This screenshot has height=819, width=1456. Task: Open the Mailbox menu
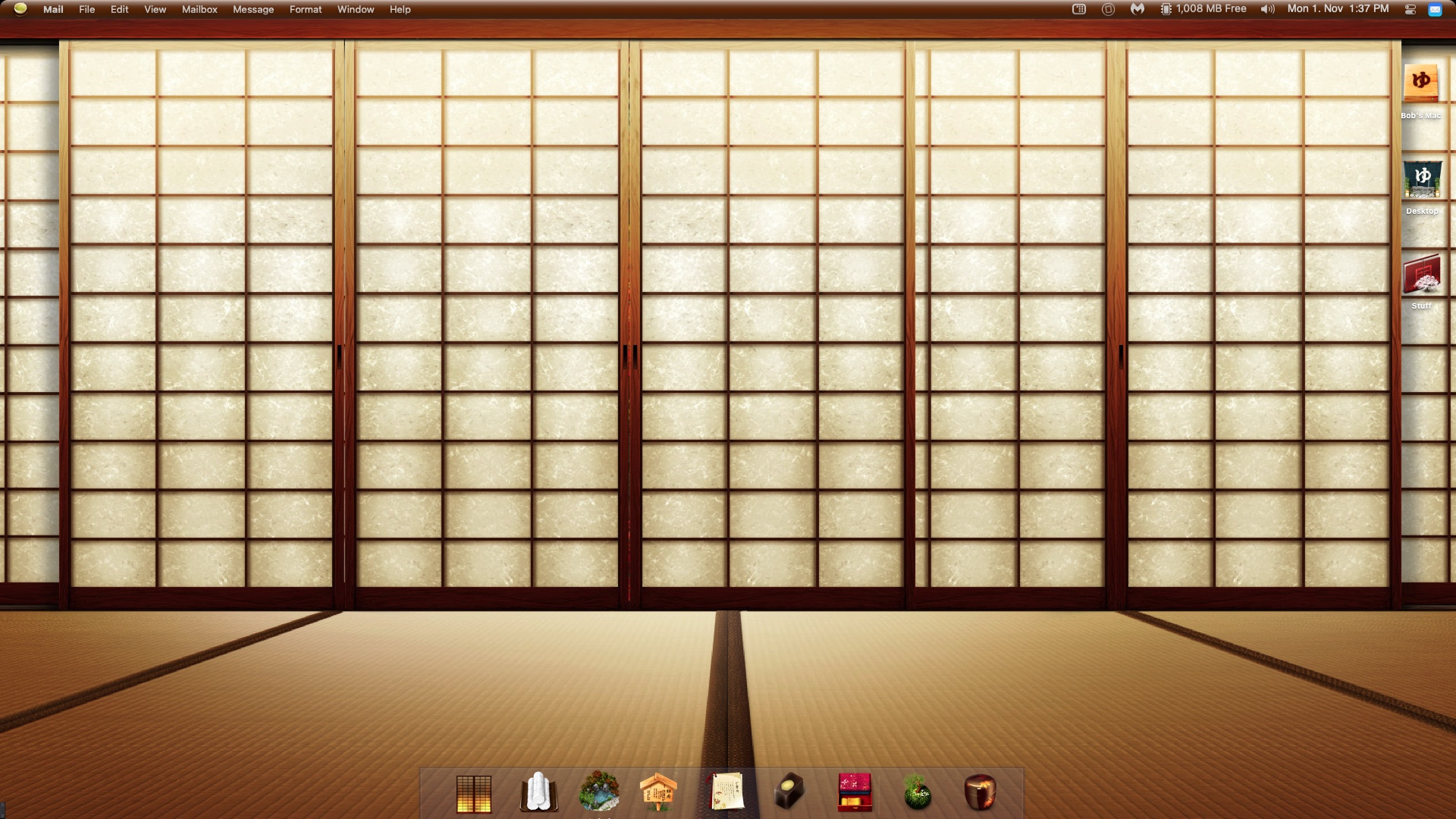coord(199,9)
